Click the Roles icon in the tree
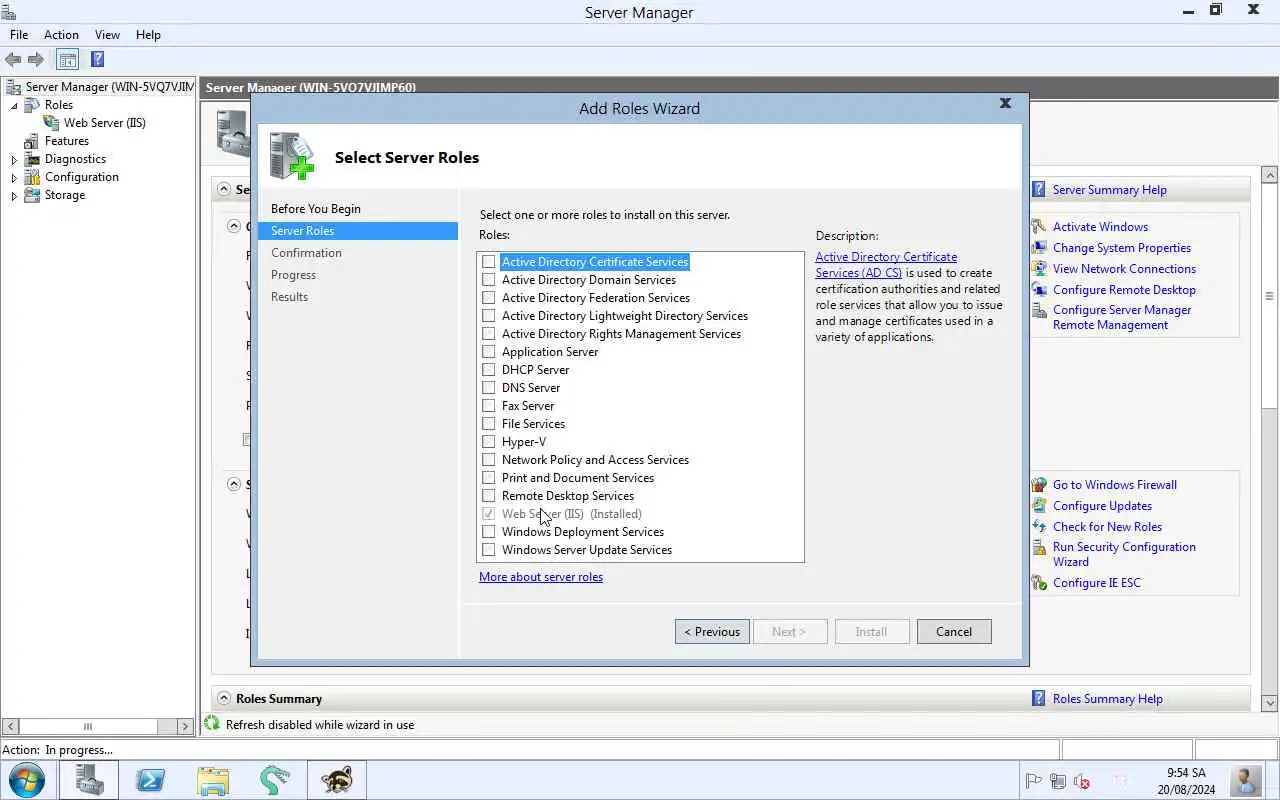The image size is (1280, 800). 32,105
